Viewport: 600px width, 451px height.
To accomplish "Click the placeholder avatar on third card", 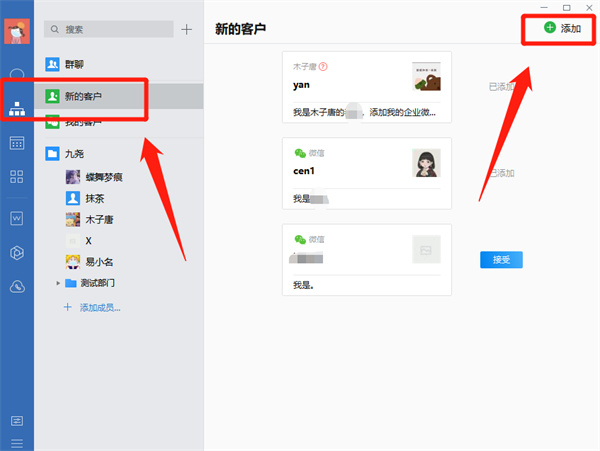I will (x=426, y=249).
